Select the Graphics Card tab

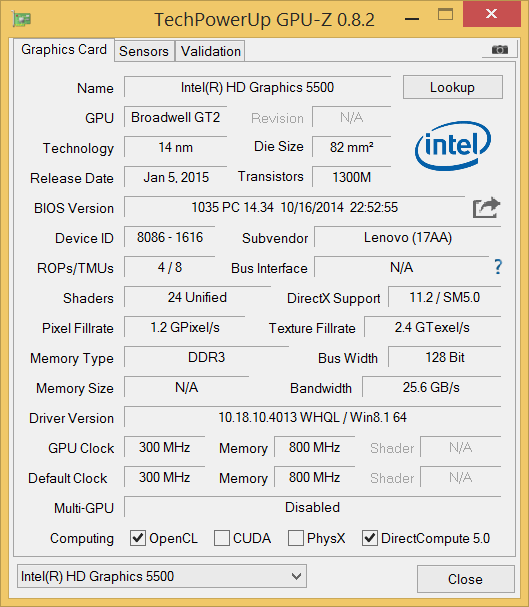64,50
